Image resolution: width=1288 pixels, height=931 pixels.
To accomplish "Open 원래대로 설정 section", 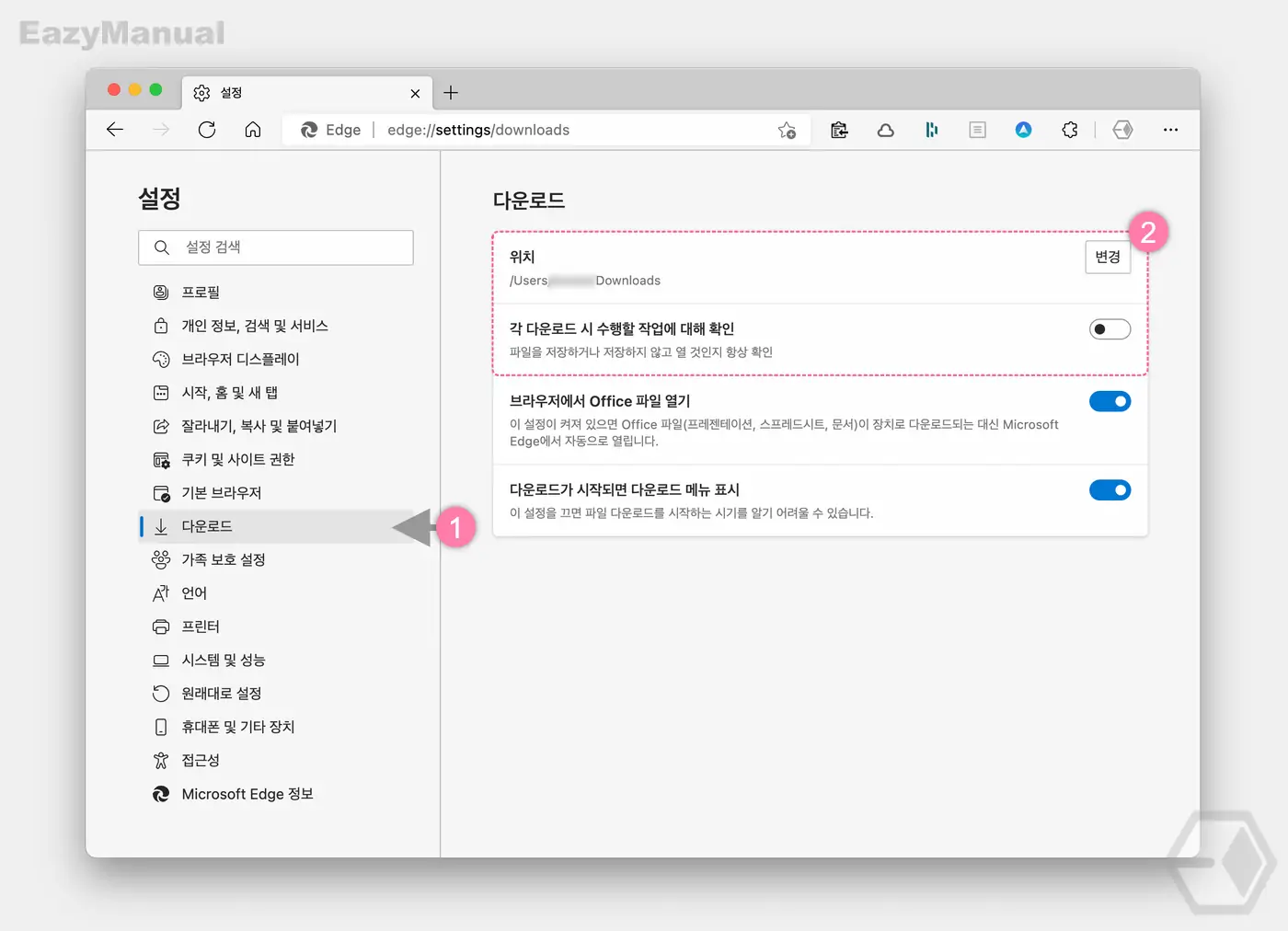I will [276, 694].
